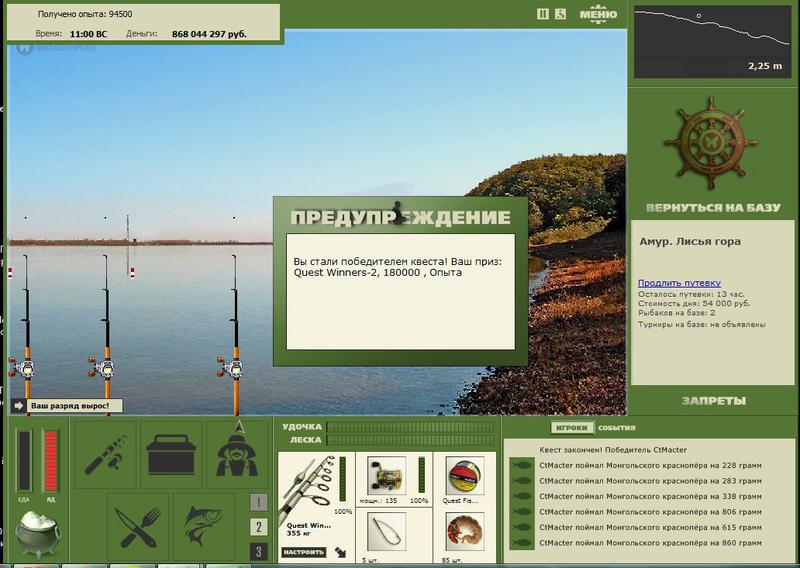Select the reel thumbnail with мощн.: 135
The height and width of the screenshot is (568, 800).
(386, 476)
